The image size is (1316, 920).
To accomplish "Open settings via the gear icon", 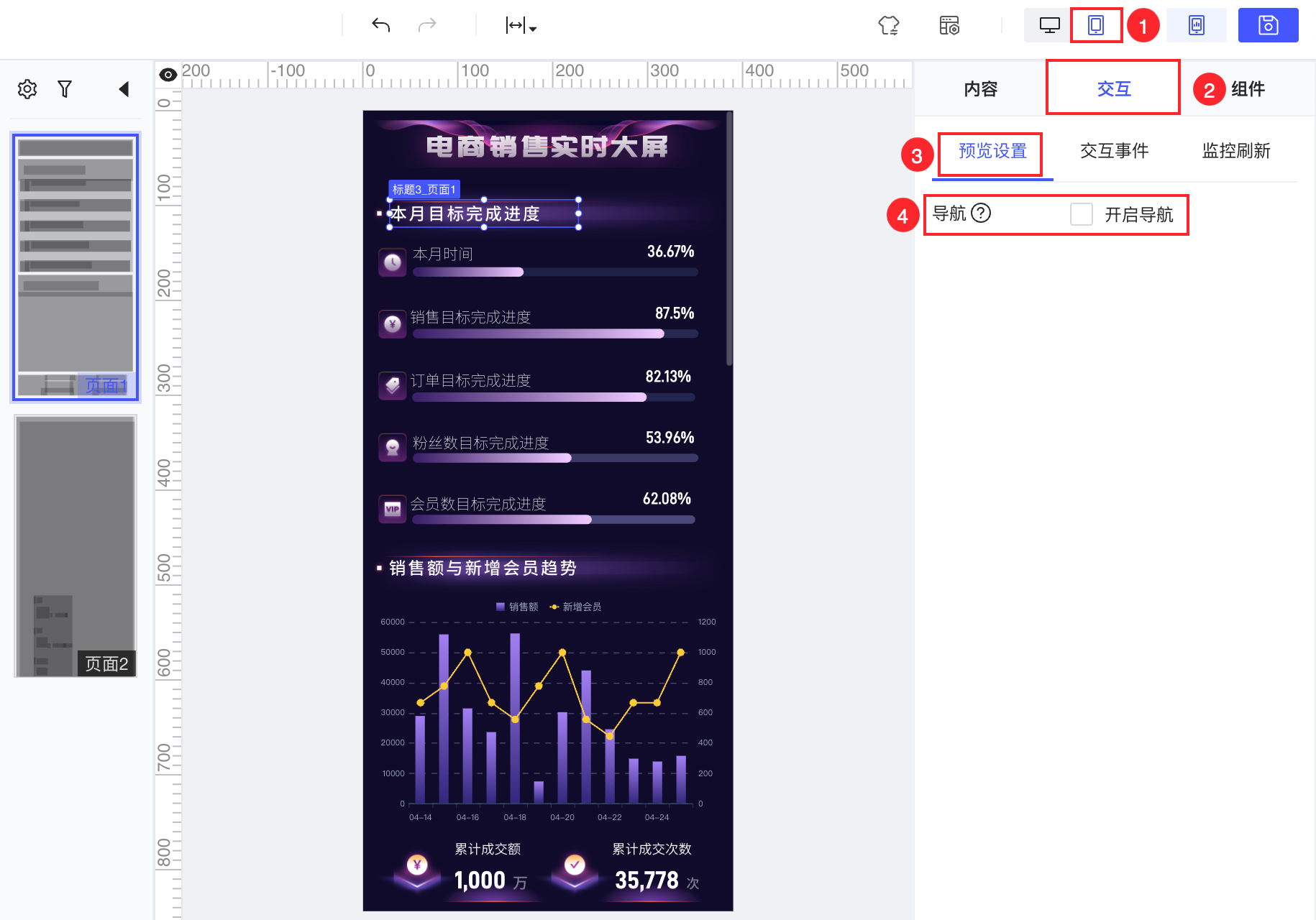I will click(27, 88).
